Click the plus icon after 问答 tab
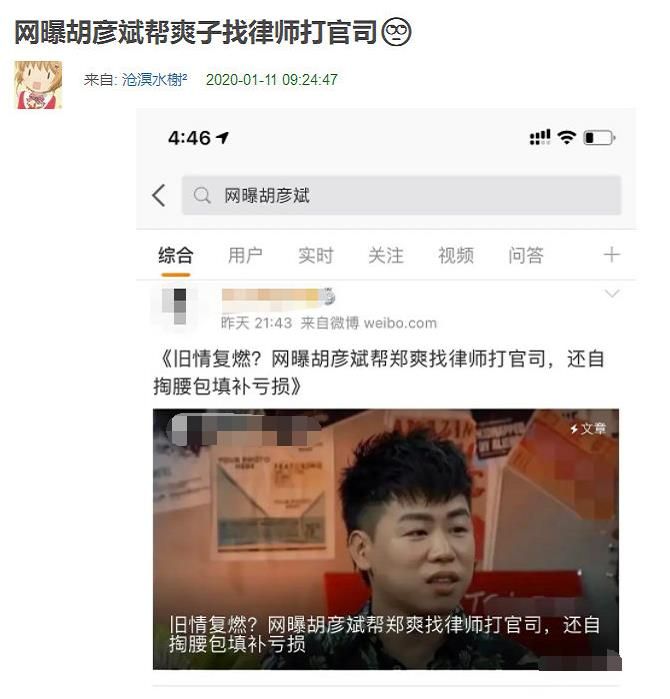 (x=612, y=255)
